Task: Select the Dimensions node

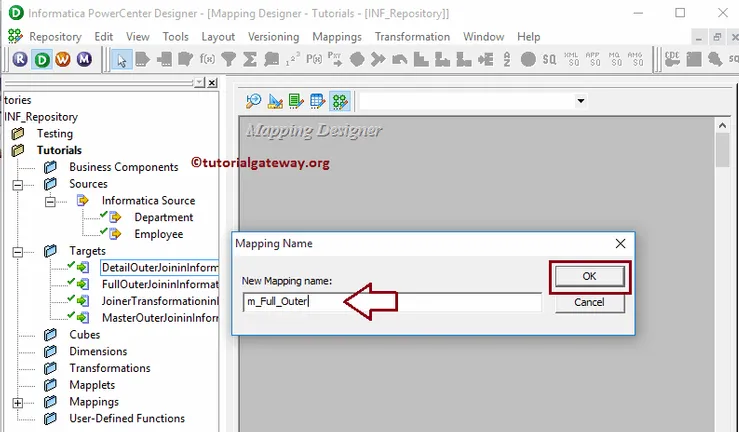Action: click(98, 351)
